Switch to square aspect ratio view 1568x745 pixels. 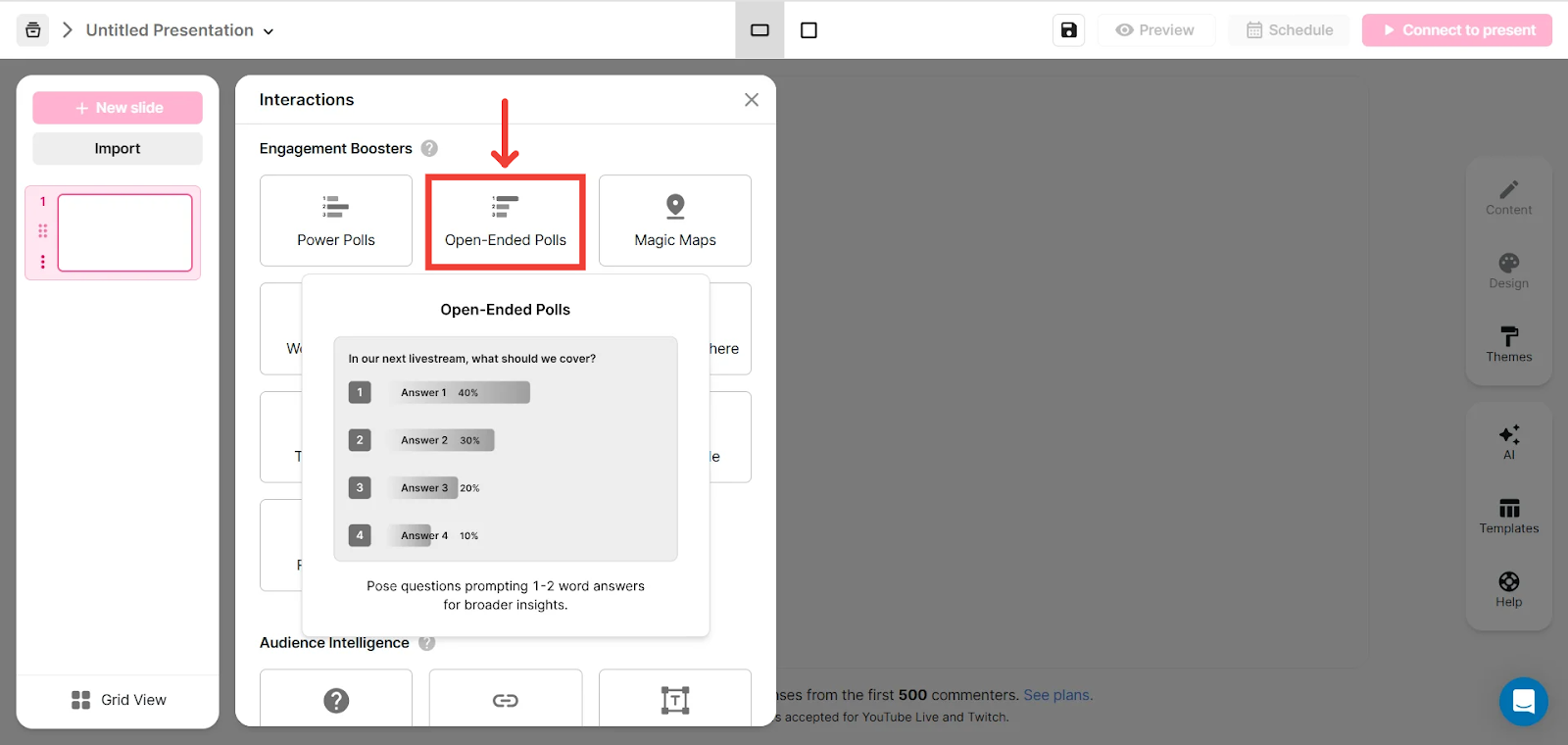(x=808, y=30)
